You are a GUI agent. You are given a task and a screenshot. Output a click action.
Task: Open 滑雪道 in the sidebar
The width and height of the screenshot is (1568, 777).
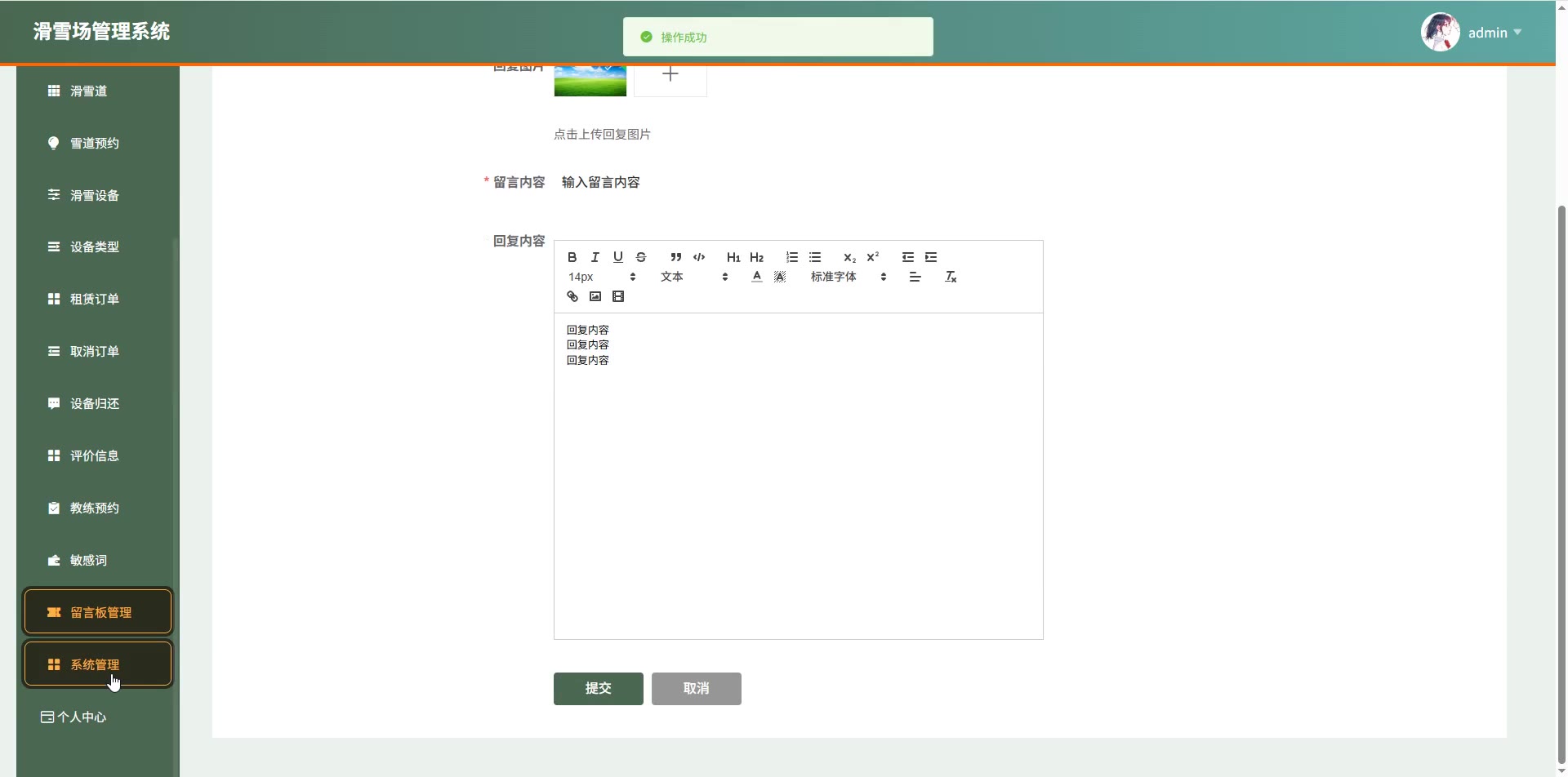98,91
